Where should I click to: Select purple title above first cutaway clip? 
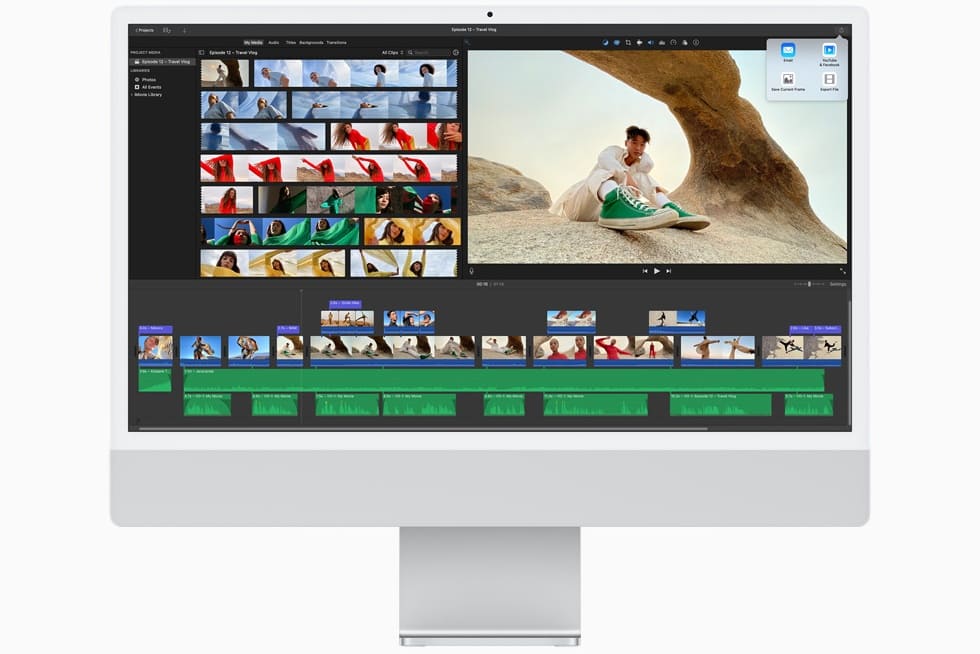[x=345, y=304]
